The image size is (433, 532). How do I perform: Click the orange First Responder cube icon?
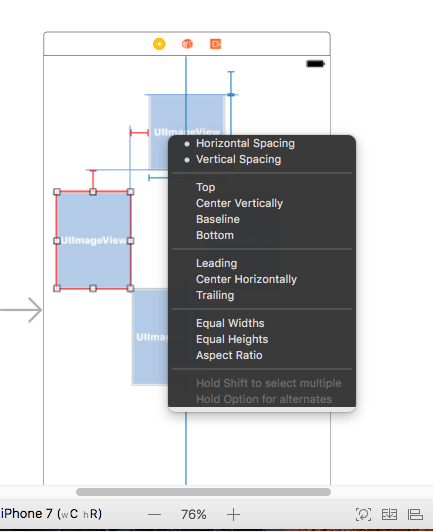click(187, 44)
